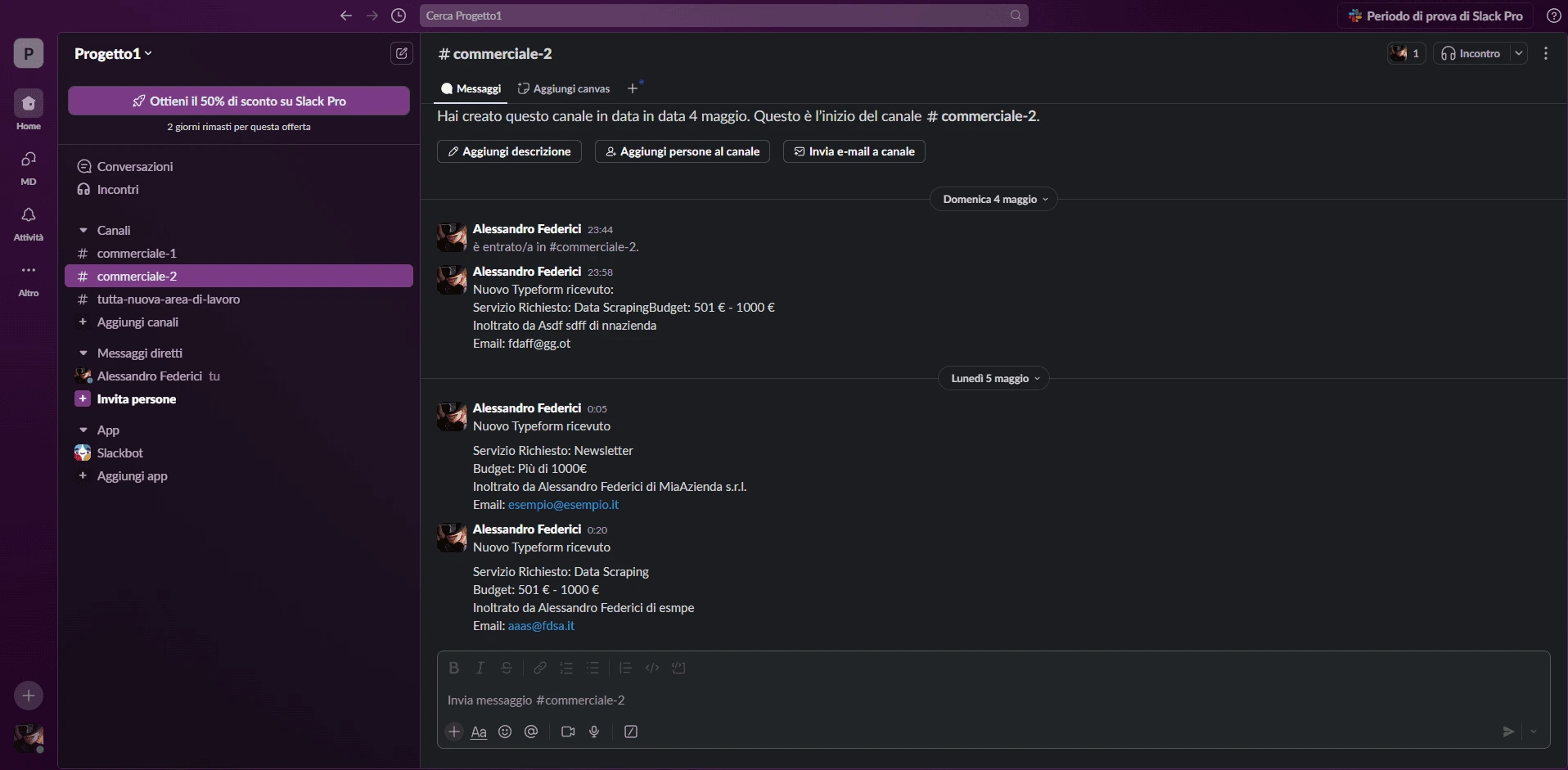The height and width of the screenshot is (770, 1568).
Task: Start a huddle with Incontro button
Action: click(x=1471, y=54)
